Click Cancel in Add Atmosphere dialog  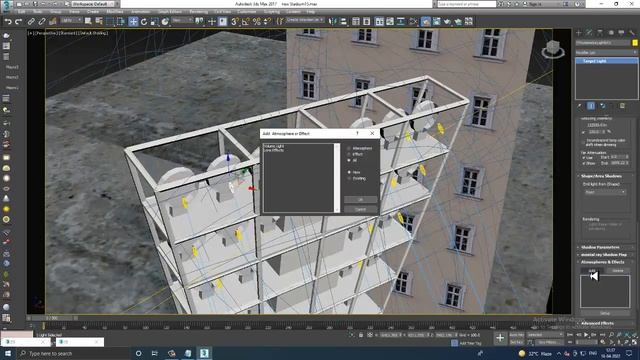click(x=360, y=209)
